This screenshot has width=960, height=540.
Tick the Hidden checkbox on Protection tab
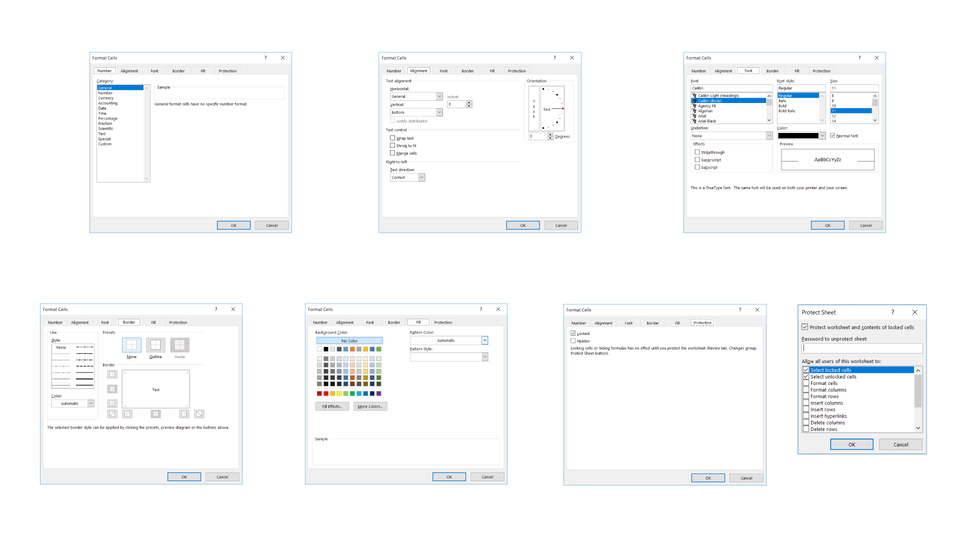click(573, 341)
